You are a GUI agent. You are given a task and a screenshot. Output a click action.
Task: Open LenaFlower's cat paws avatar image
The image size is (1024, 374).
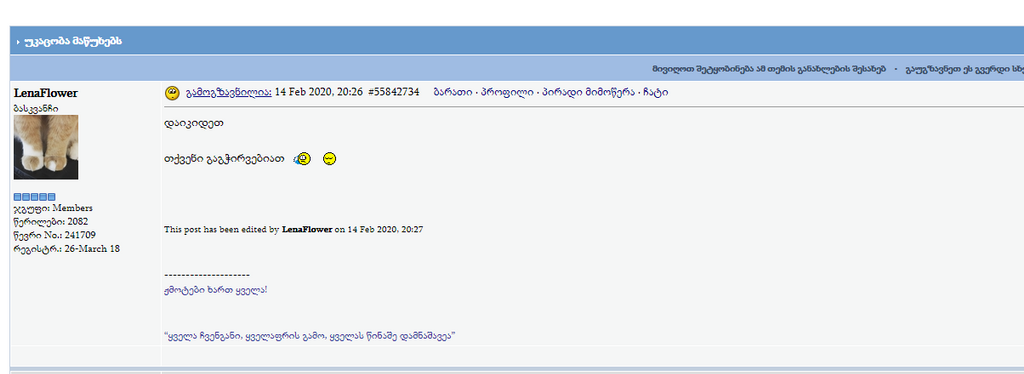[46, 148]
